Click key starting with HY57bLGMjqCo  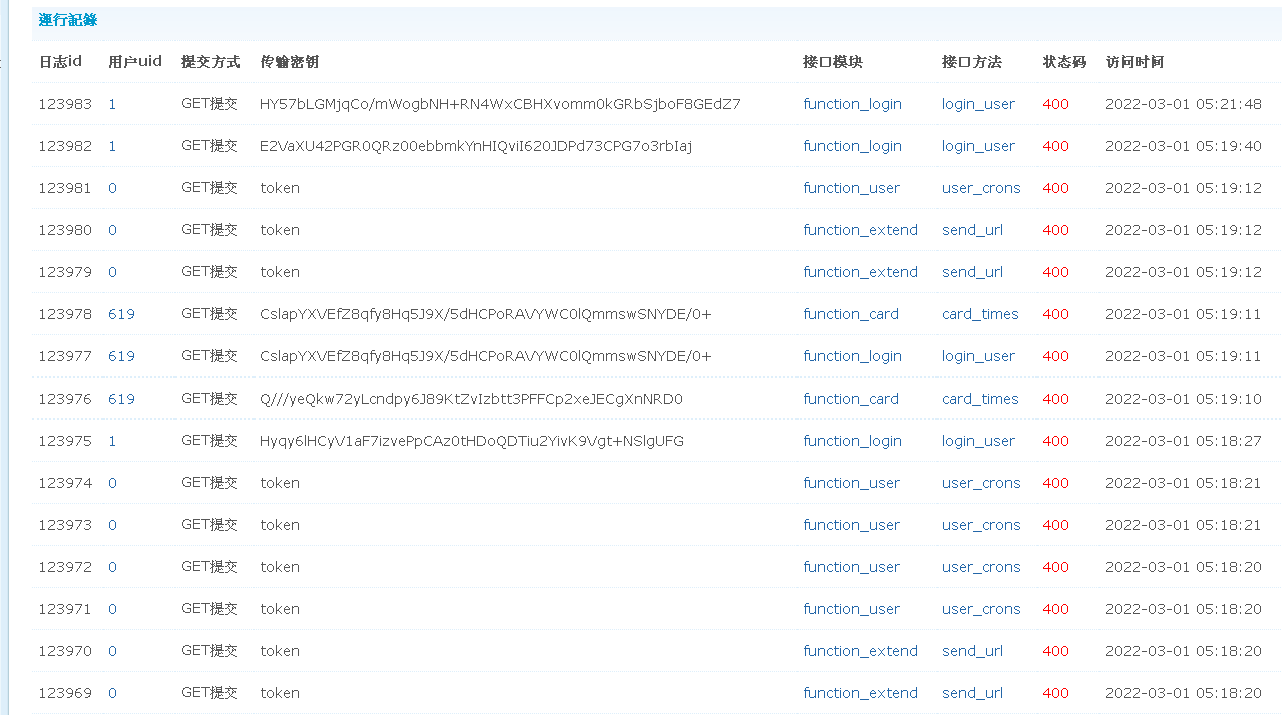pos(500,104)
